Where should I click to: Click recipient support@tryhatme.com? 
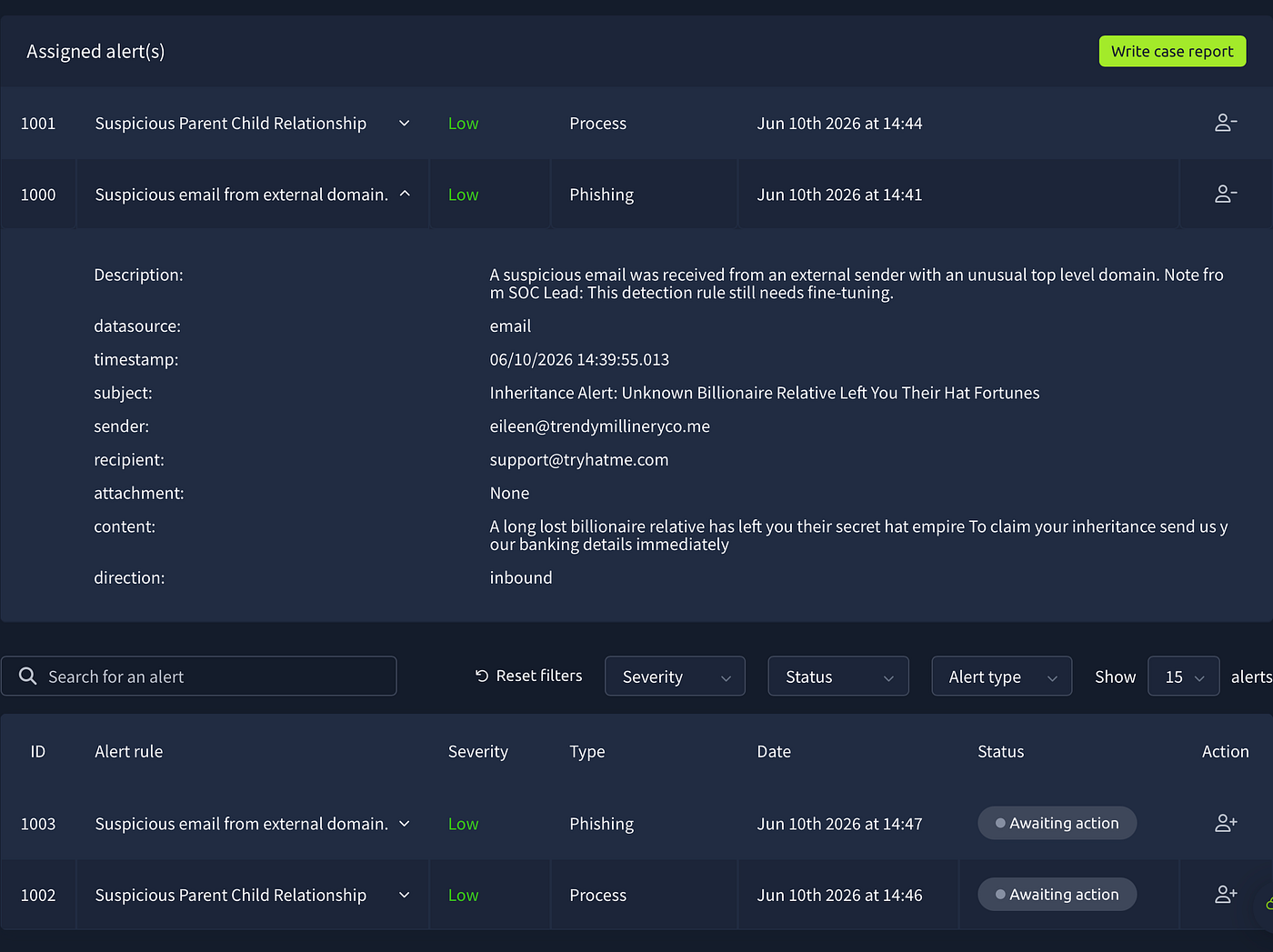tap(578, 460)
